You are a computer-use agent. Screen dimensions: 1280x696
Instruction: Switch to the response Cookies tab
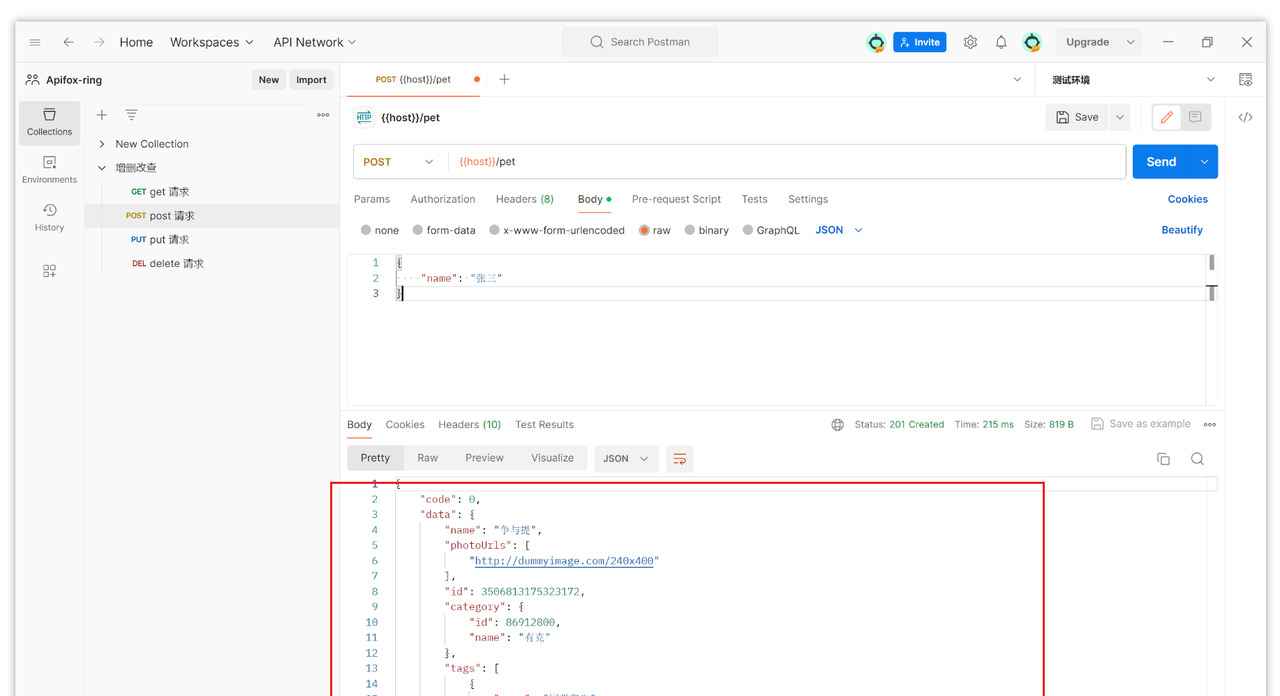point(405,425)
